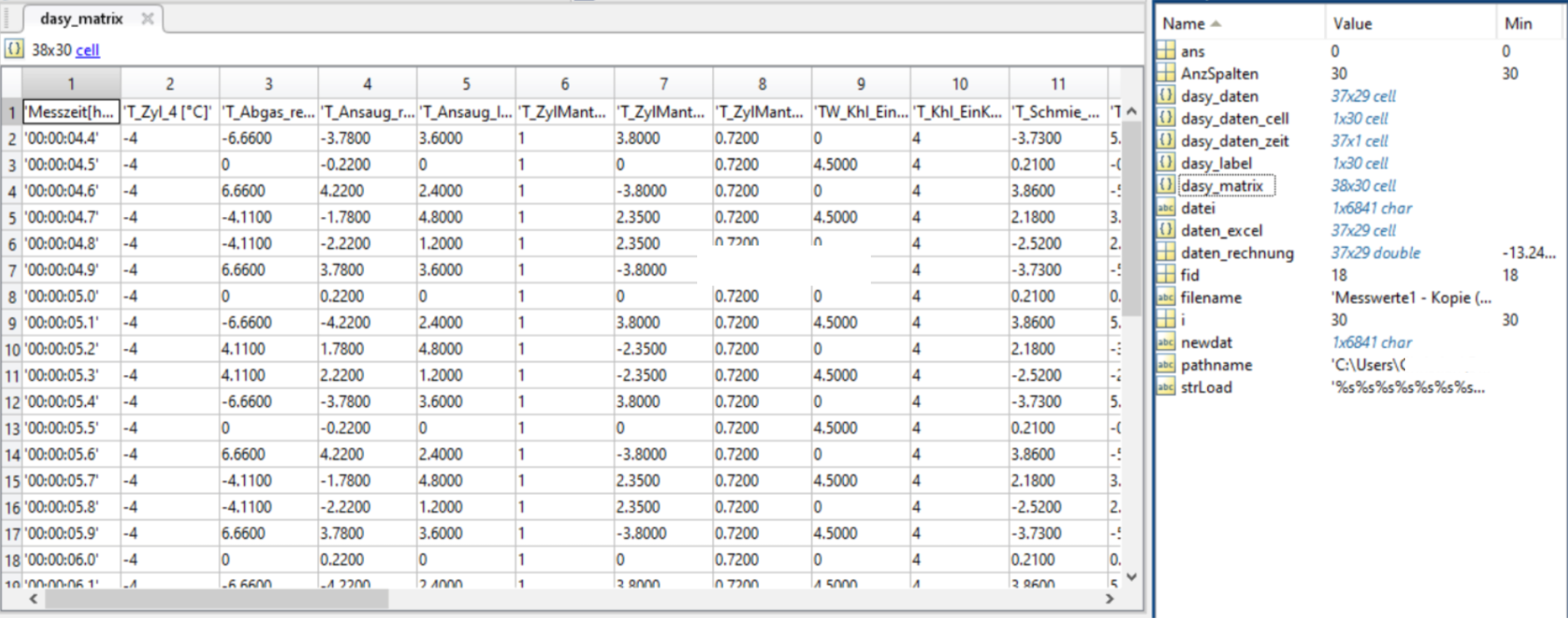Click the Value column header in workspace
The image size is (1568, 623).
(1353, 23)
